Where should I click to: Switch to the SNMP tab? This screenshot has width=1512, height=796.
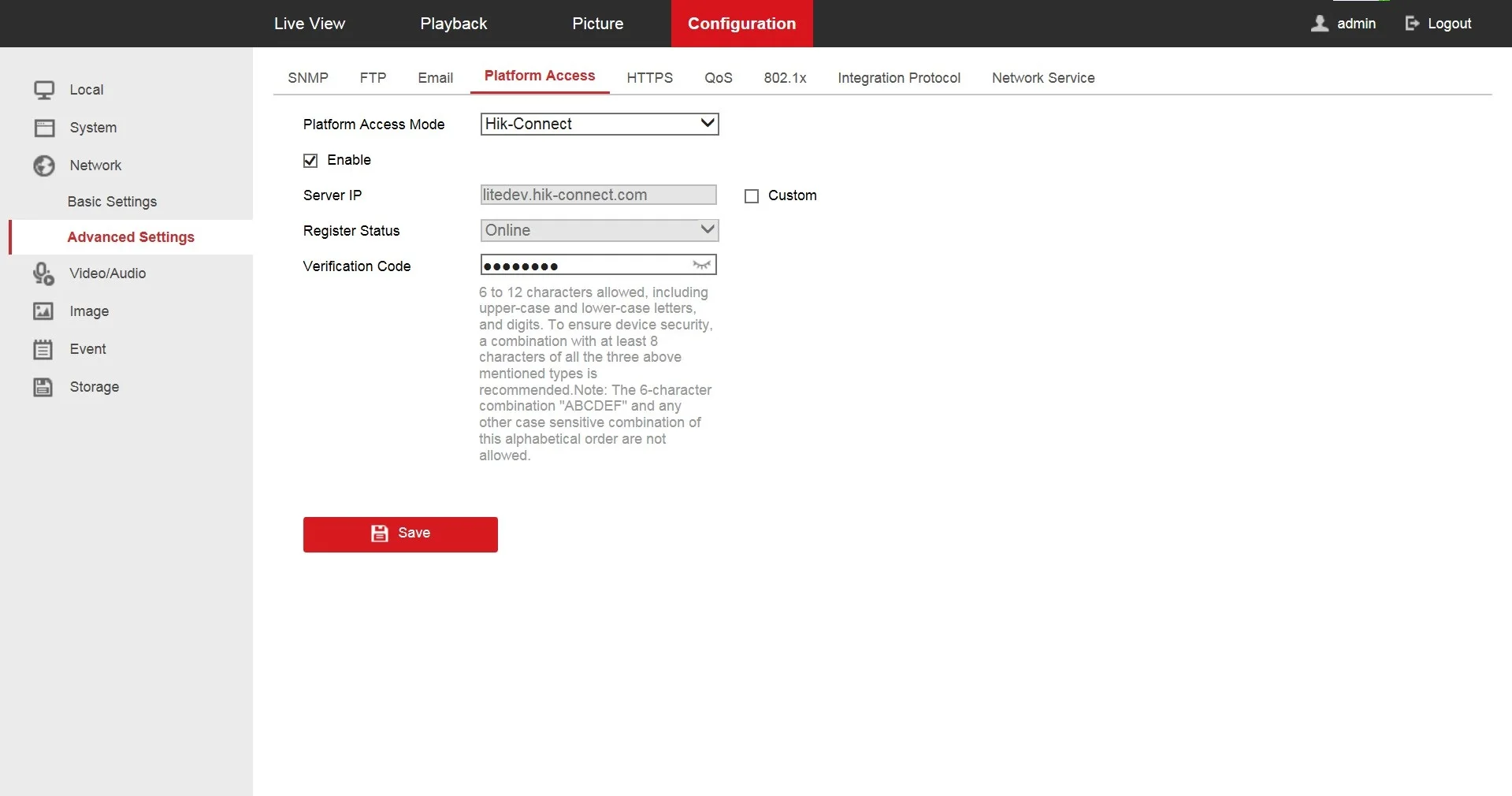point(308,78)
